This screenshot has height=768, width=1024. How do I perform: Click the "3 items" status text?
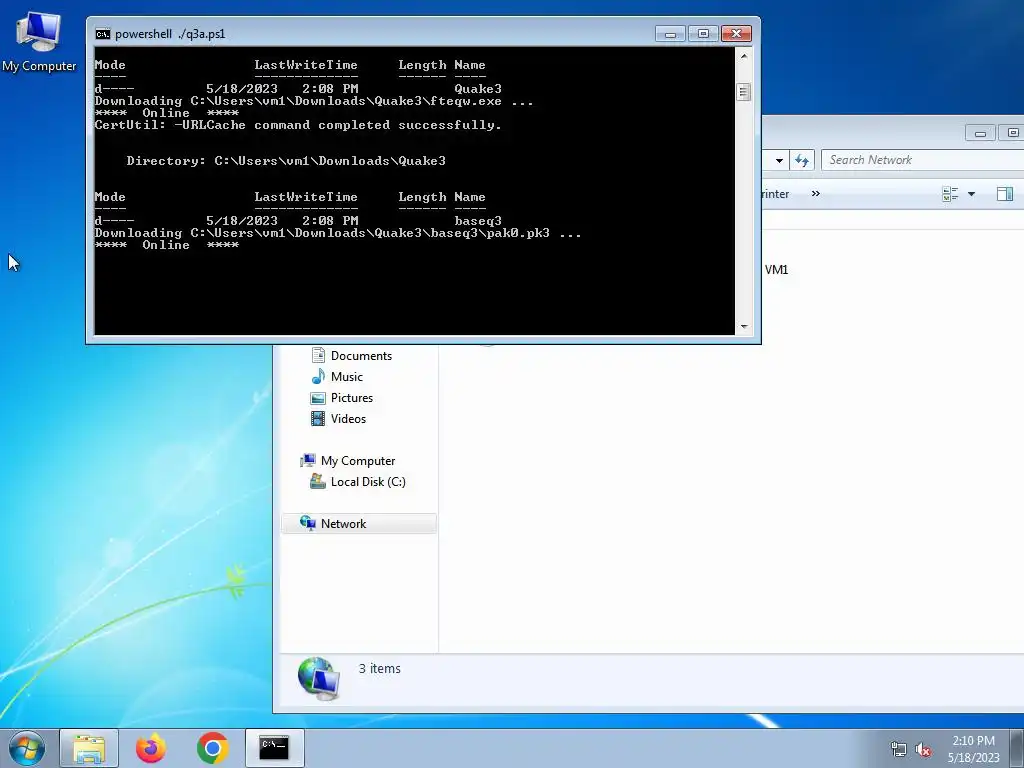379,669
